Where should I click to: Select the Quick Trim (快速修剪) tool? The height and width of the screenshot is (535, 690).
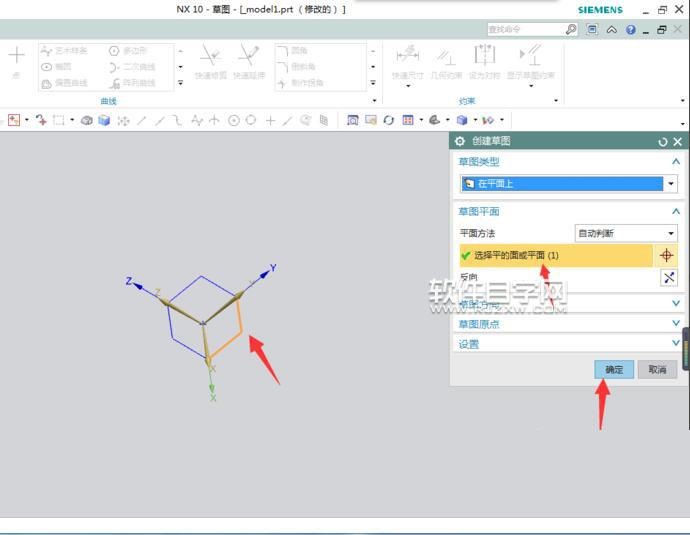point(211,60)
